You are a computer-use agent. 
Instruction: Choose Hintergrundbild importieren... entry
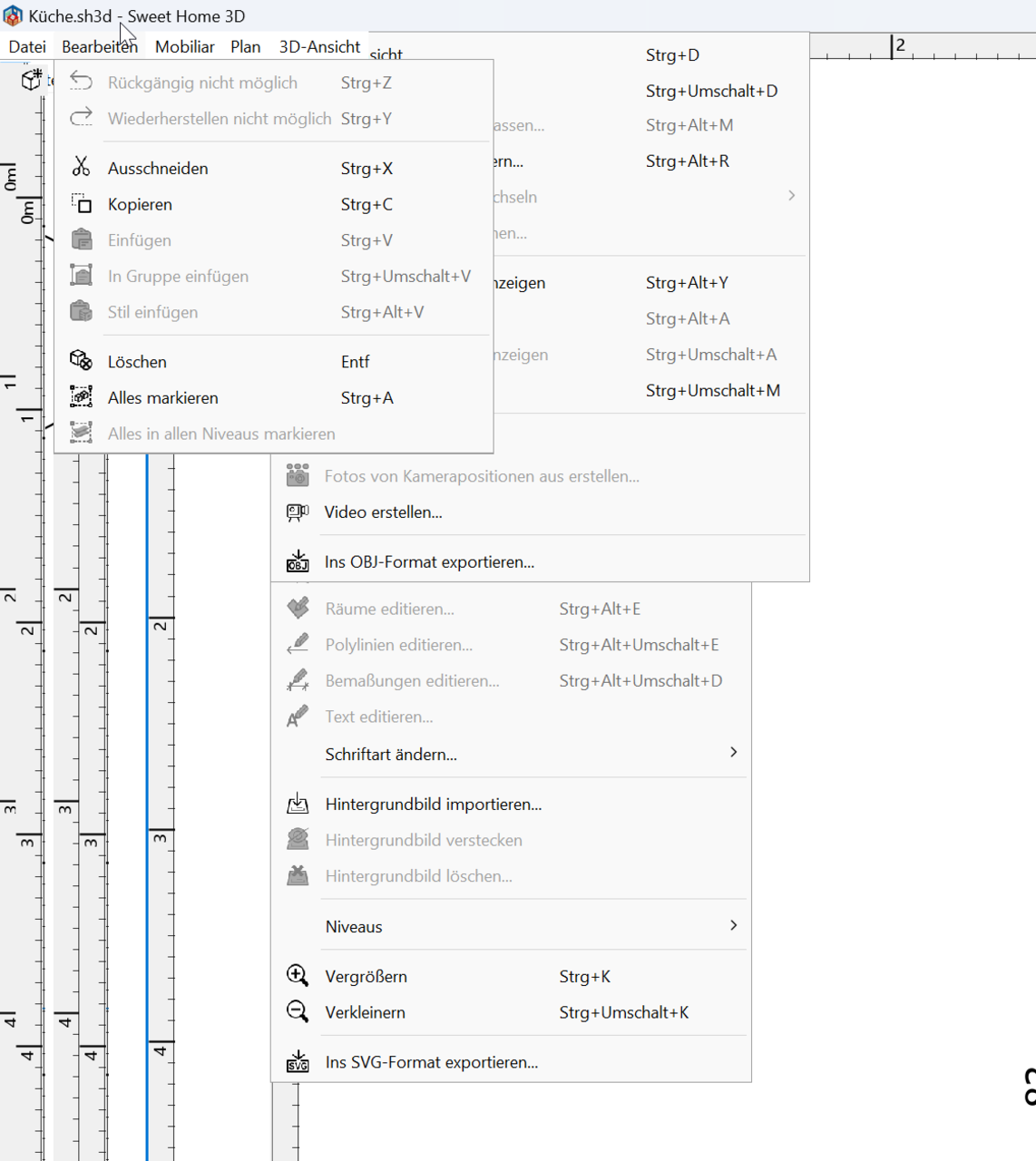[x=512, y=804]
